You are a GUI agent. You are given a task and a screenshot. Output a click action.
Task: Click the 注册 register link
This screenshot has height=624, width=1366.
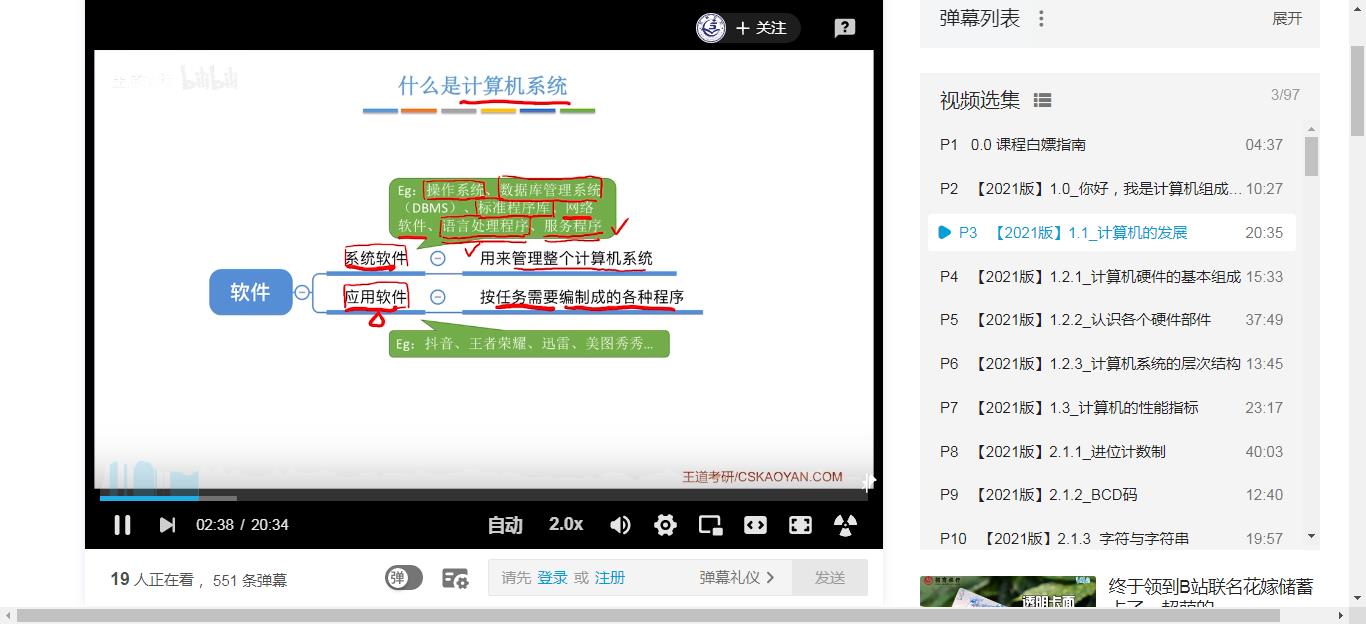pyautogui.click(x=610, y=578)
